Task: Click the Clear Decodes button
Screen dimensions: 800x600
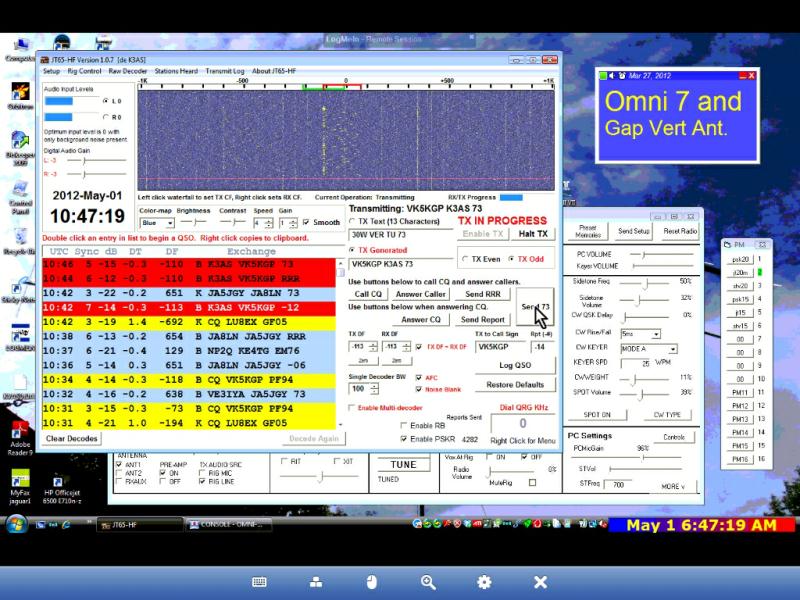Action: 71,438
